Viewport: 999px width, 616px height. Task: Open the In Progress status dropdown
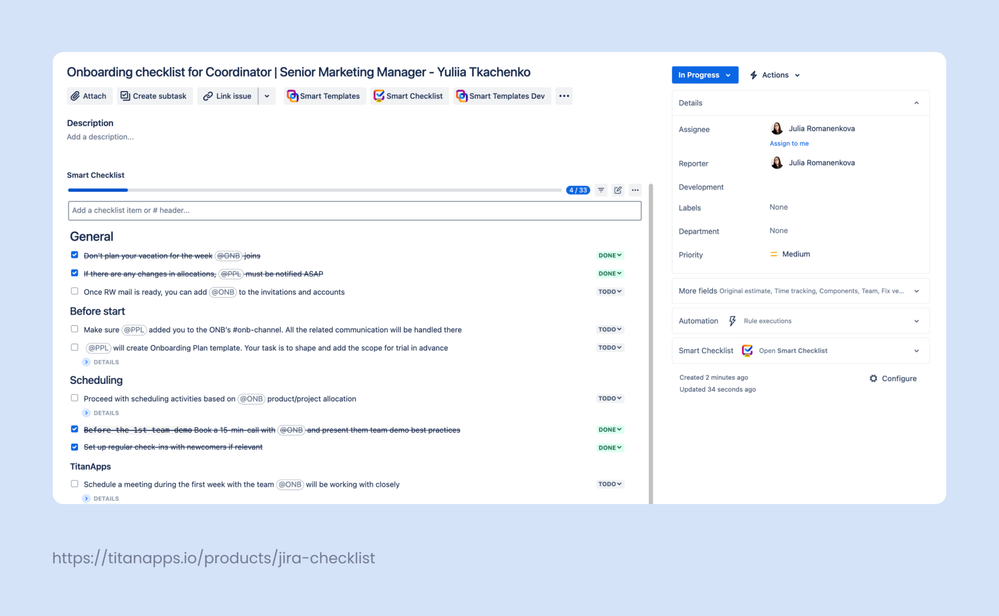(x=704, y=74)
